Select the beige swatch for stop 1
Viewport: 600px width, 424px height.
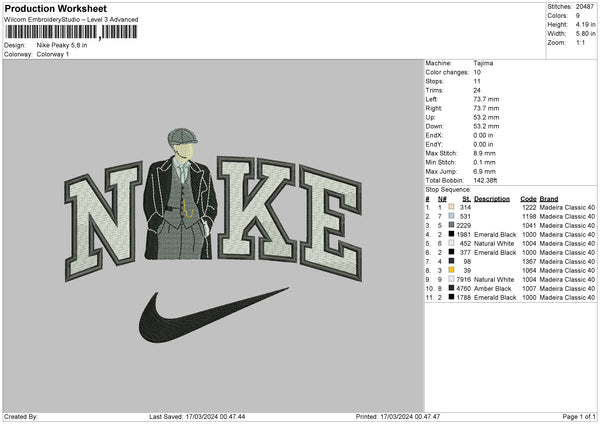pos(452,205)
